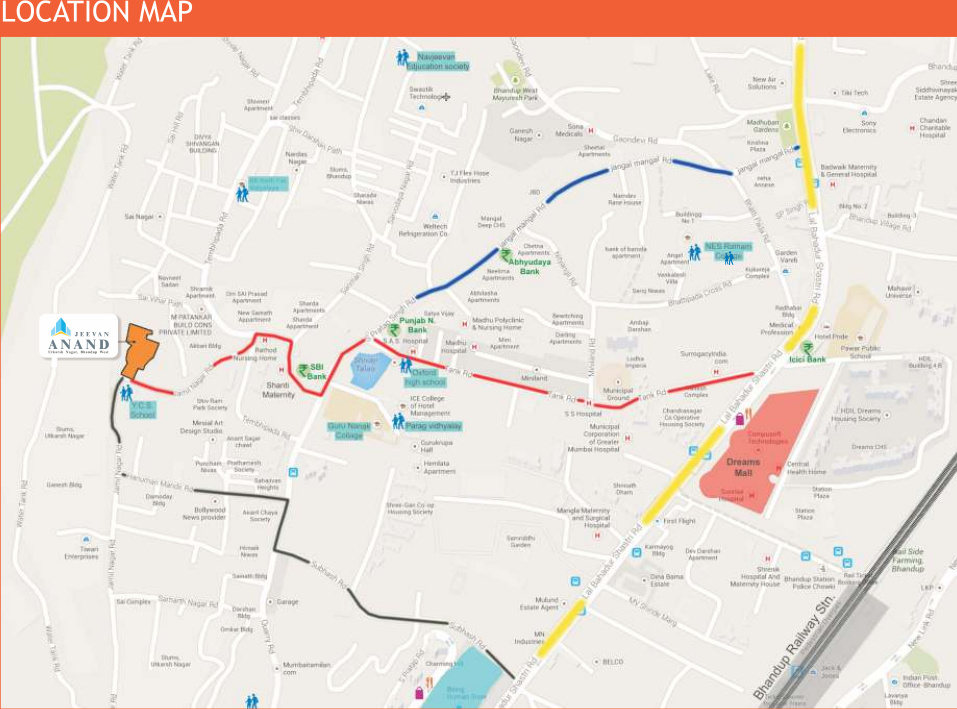Select the Chandan Charitable Hospital H marker
This screenshot has height=709, width=957.
coord(912,128)
